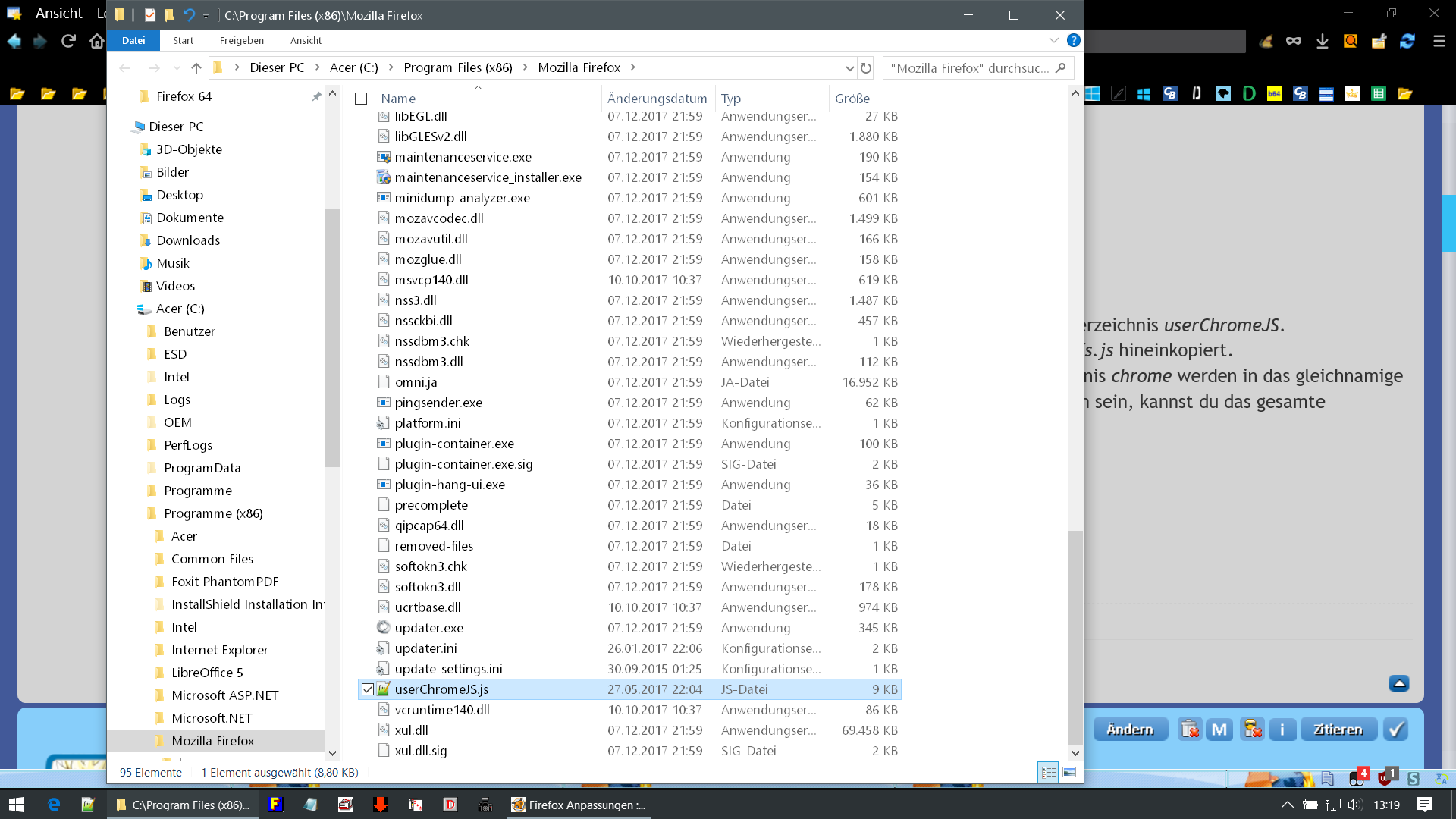The height and width of the screenshot is (819, 1456).
Task: Tick the select-all checkbox in the header
Action: (361, 99)
